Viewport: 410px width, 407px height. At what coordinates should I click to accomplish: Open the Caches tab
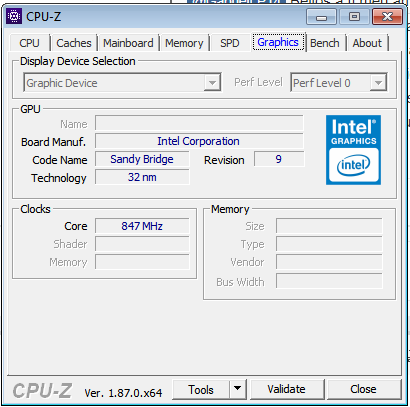click(74, 43)
